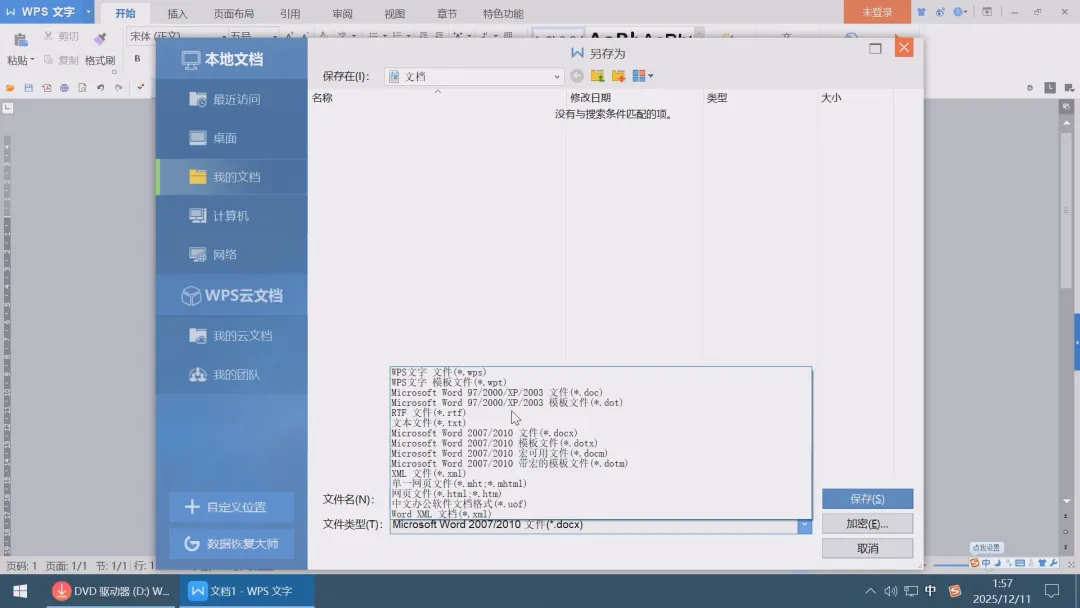Pick Word 97/2000/XP/2003 文件(*.doc)

497,392
